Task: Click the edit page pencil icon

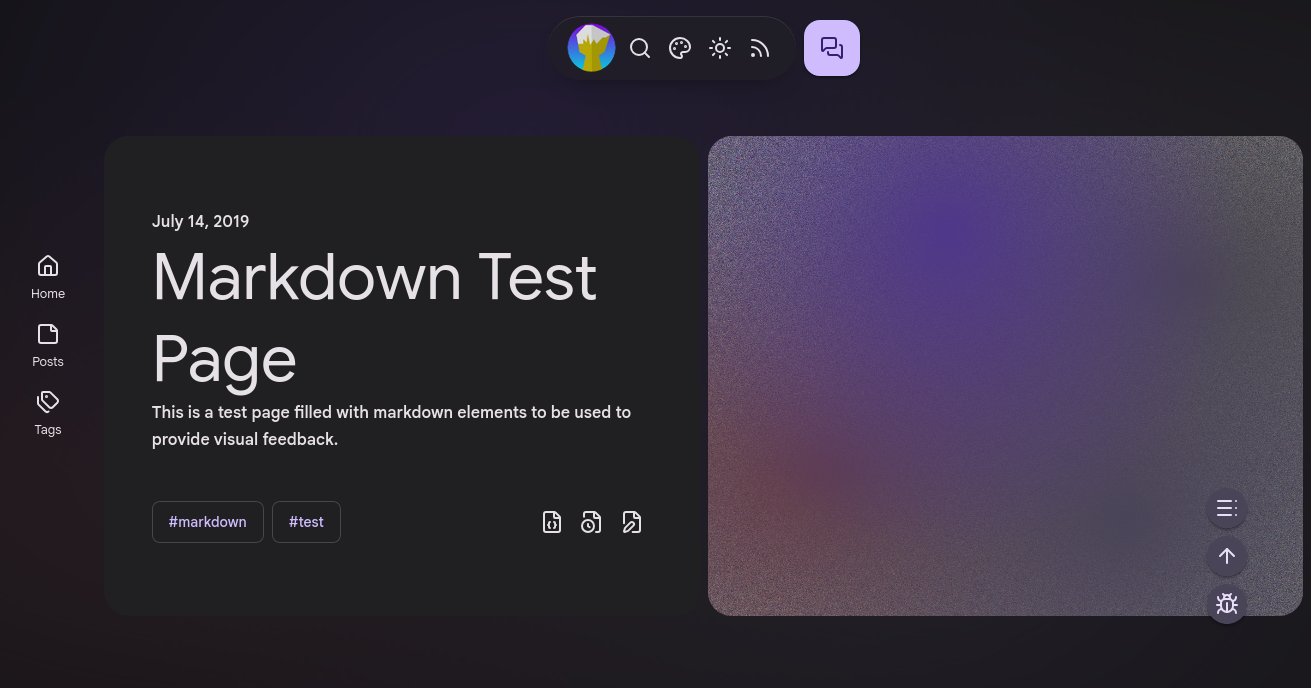Action: pos(631,522)
